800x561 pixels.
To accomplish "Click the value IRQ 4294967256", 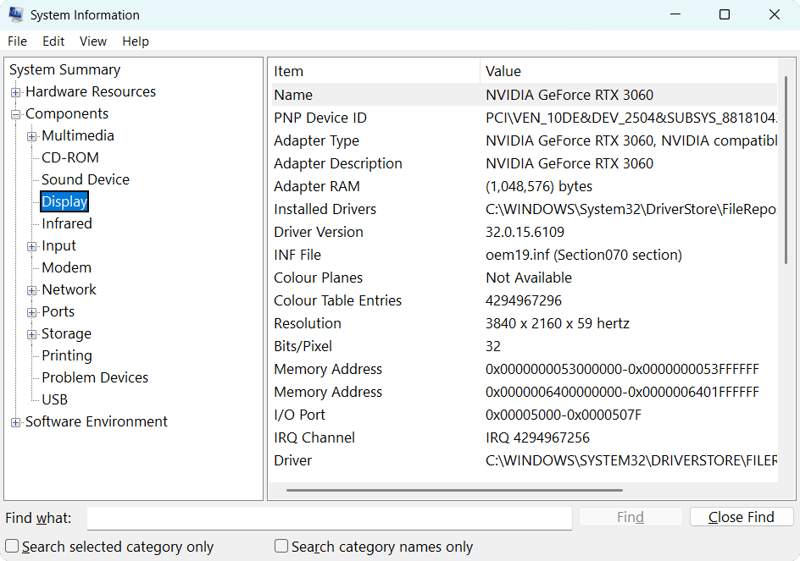I will [538, 438].
